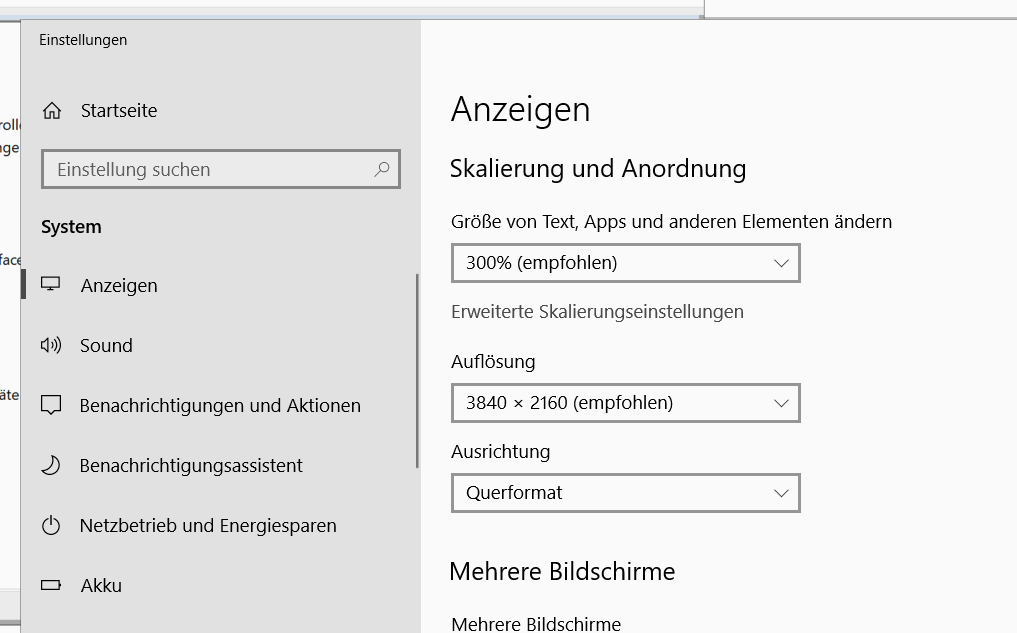Click the sidebar vertical scrollbar
The image size is (1017, 633).
[x=417, y=370]
